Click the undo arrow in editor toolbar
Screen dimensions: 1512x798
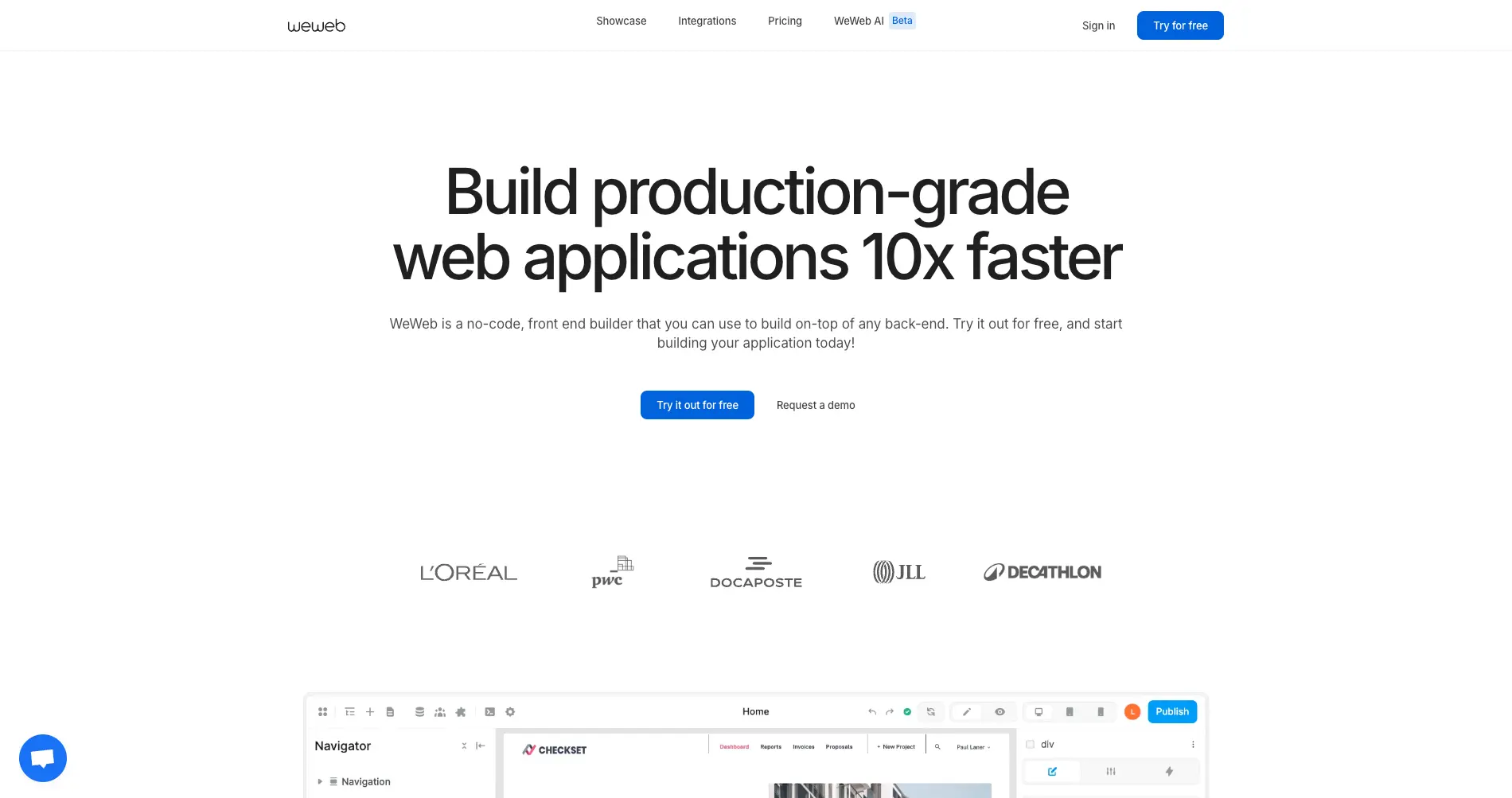872,712
